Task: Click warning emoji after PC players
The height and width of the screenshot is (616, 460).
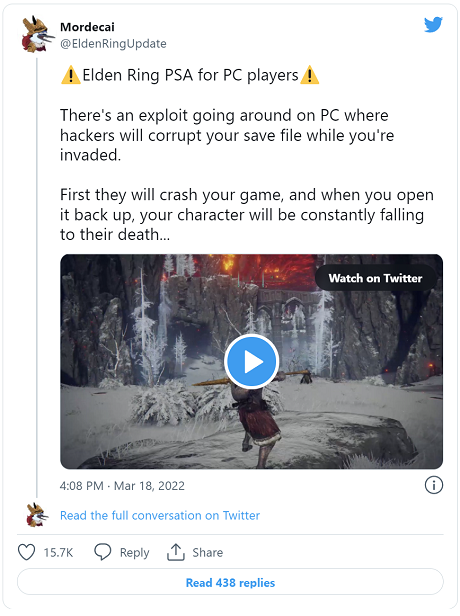Action: click(x=310, y=75)
